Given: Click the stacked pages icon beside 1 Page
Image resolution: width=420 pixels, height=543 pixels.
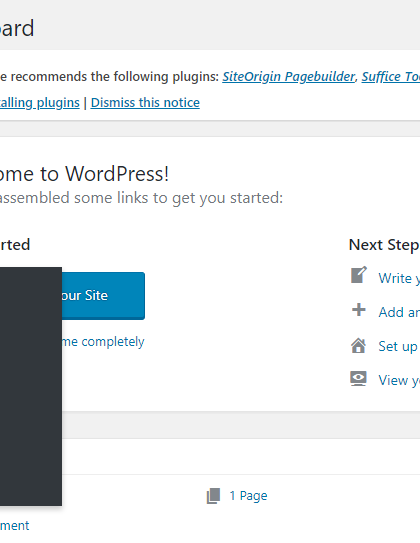Looking at the screenshot, I should pos(213,496).
